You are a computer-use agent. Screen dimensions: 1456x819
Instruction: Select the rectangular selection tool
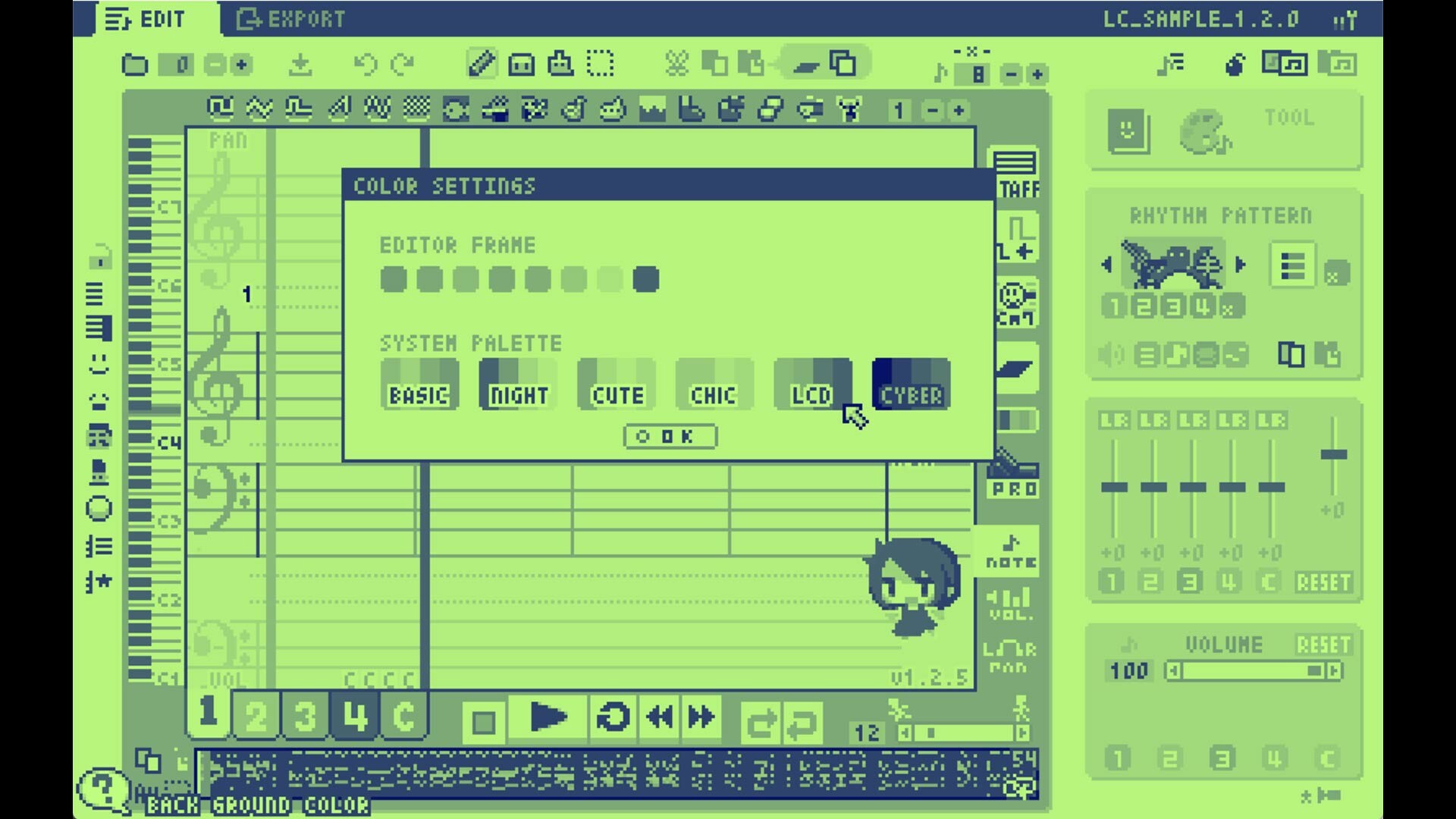599,64
